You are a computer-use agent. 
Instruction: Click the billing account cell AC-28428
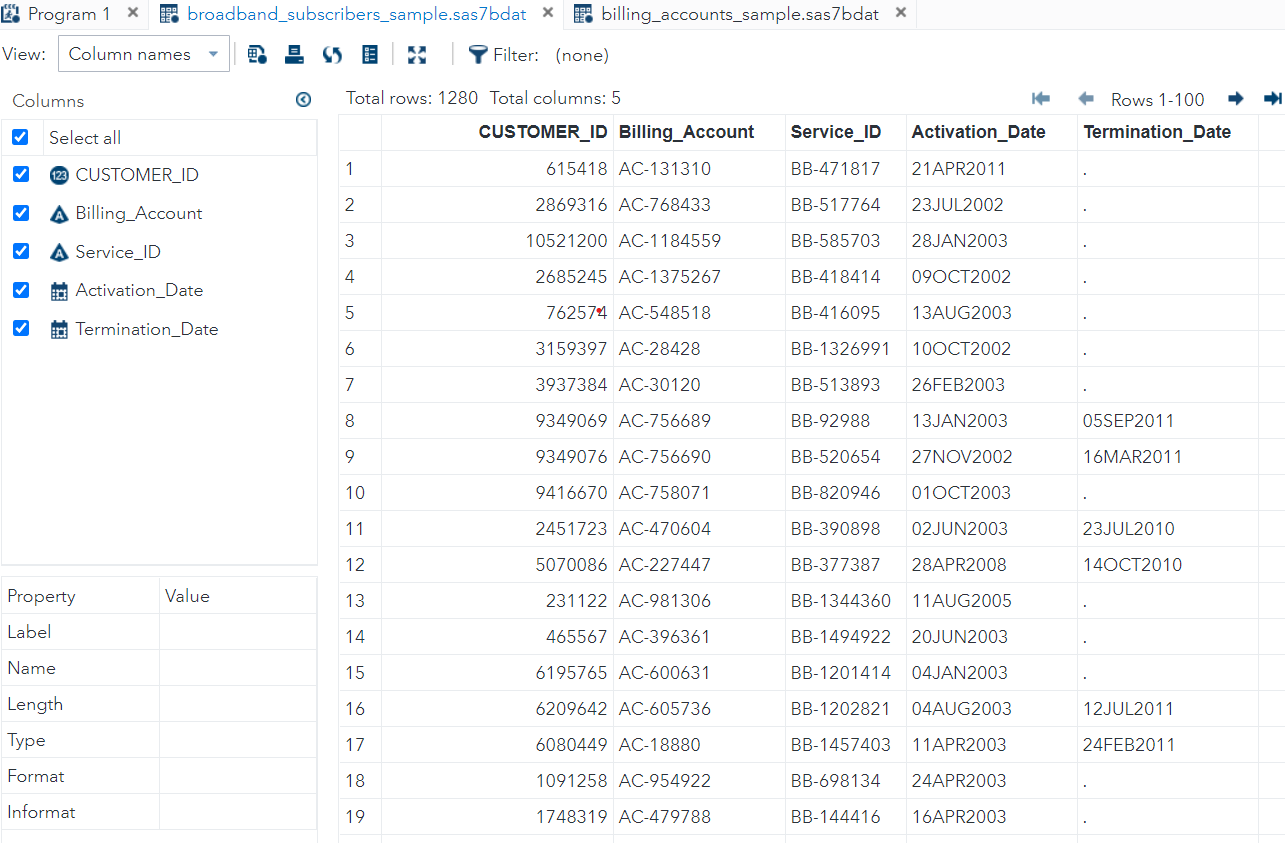click(x=700, y=349)
